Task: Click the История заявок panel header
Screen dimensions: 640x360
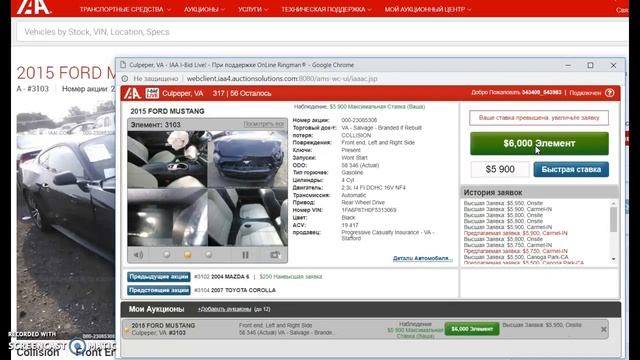Action: pos(539,192)
